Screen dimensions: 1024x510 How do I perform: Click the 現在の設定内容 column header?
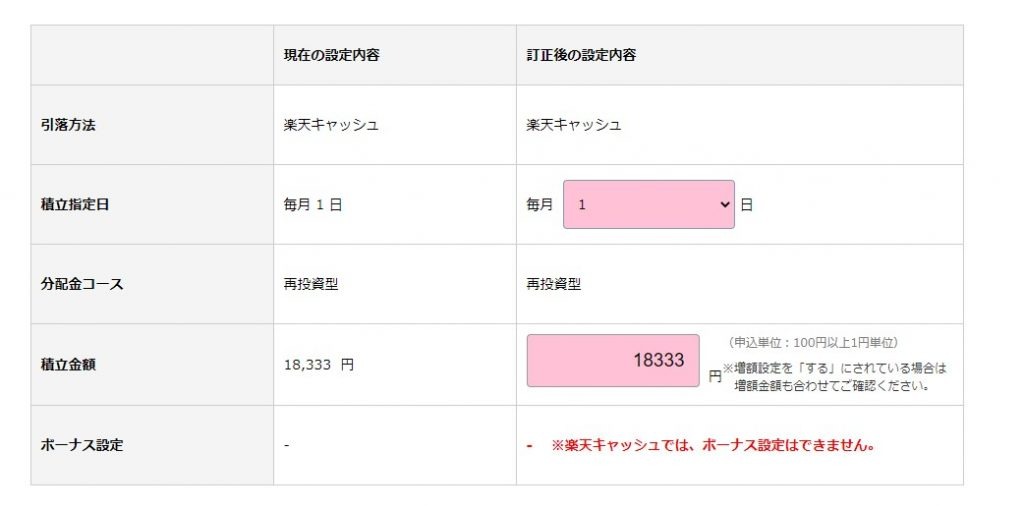pos(332,55)
